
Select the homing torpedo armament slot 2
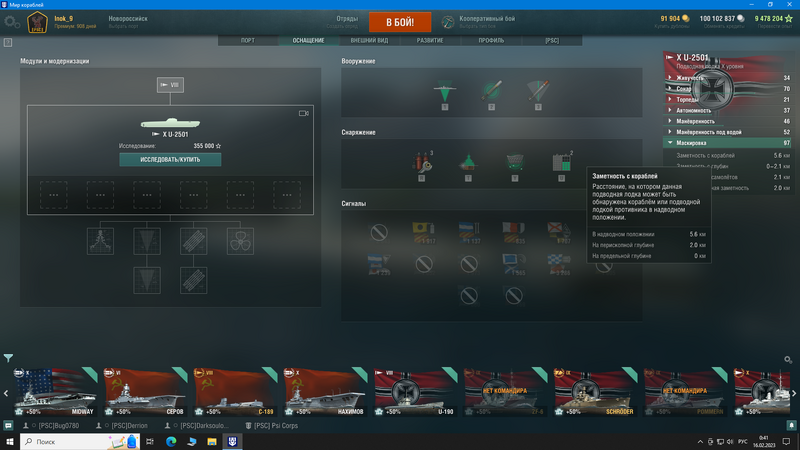coord(491,91)
